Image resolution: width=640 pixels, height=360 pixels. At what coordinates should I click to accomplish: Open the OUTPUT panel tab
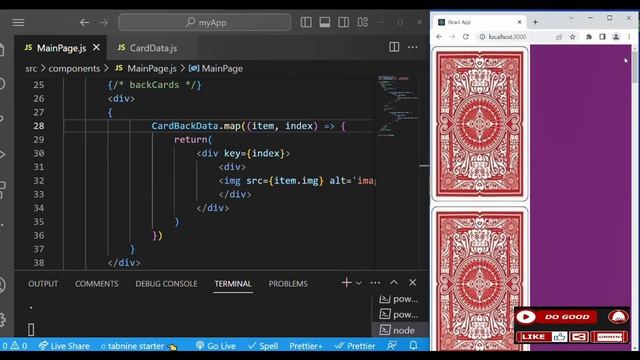(43, 284)
